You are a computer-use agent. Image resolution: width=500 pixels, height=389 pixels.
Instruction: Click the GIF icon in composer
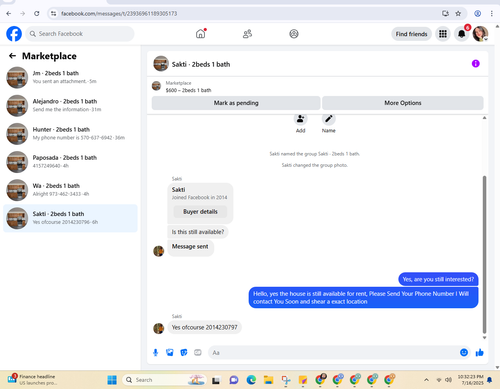(x=198, y=352)
